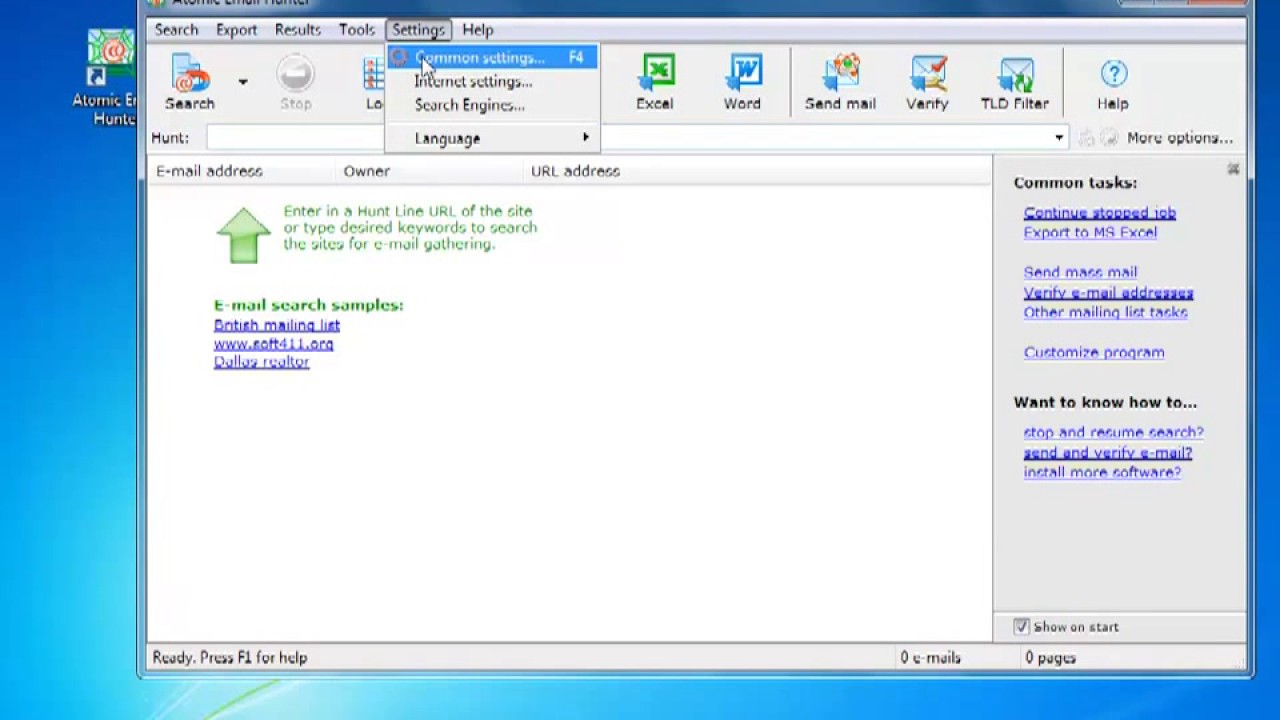This screenshot has width=1280, height=720.
Task: Click the www.soft411.org sample link
Action: pyautogui.click(x=273, y=343)
